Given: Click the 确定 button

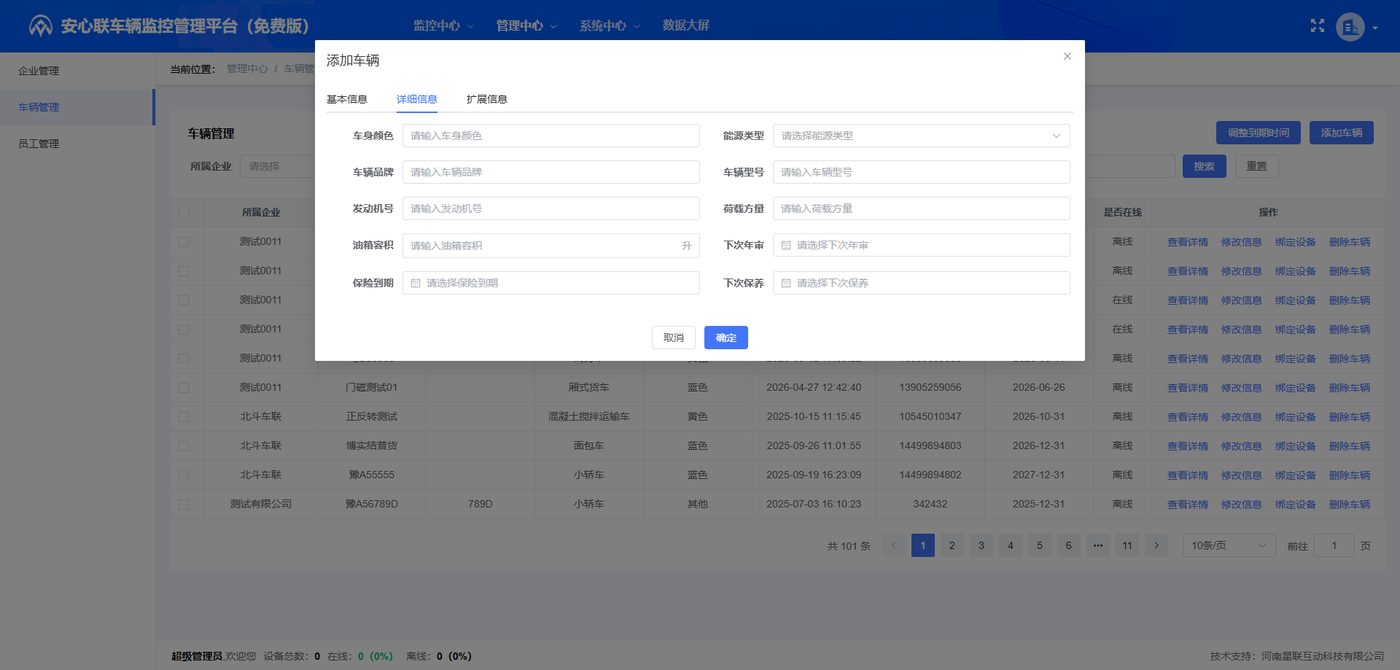Looking at the screenshot, I should 726,338.
